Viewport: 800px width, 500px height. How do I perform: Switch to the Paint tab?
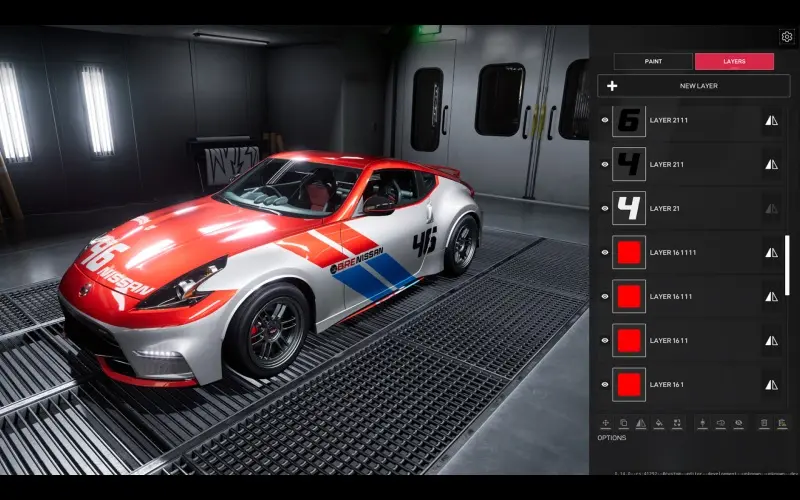pos(653,61)
